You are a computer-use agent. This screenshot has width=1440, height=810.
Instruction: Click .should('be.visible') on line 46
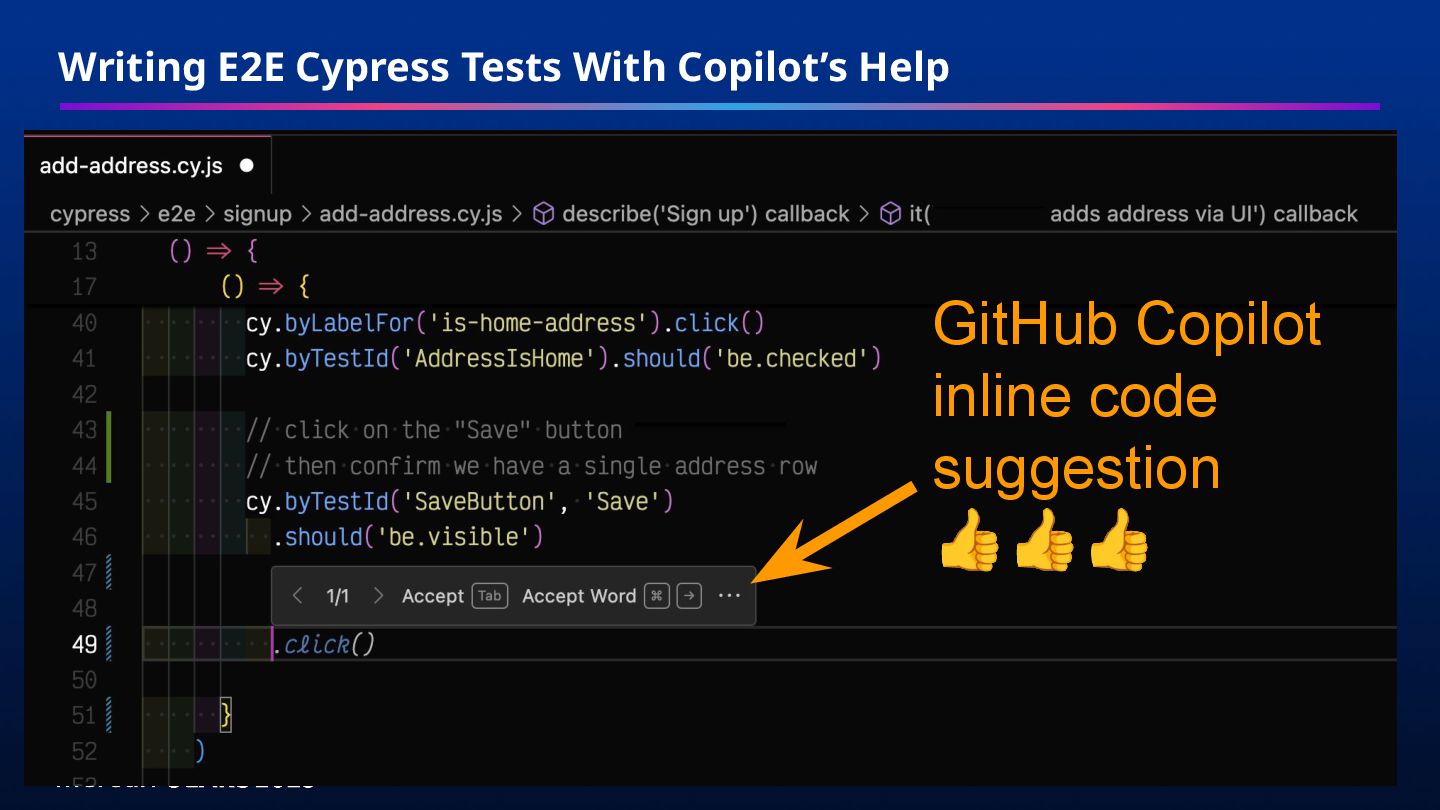click(408, 538)
